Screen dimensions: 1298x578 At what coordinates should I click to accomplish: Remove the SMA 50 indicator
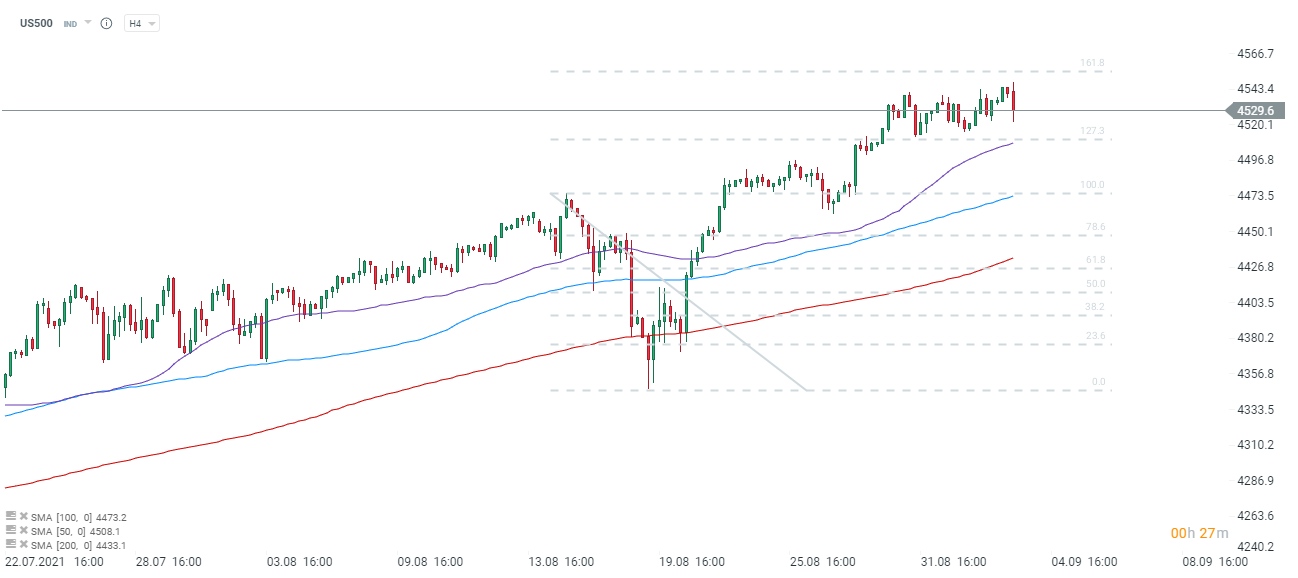click(x=23, y=531)
